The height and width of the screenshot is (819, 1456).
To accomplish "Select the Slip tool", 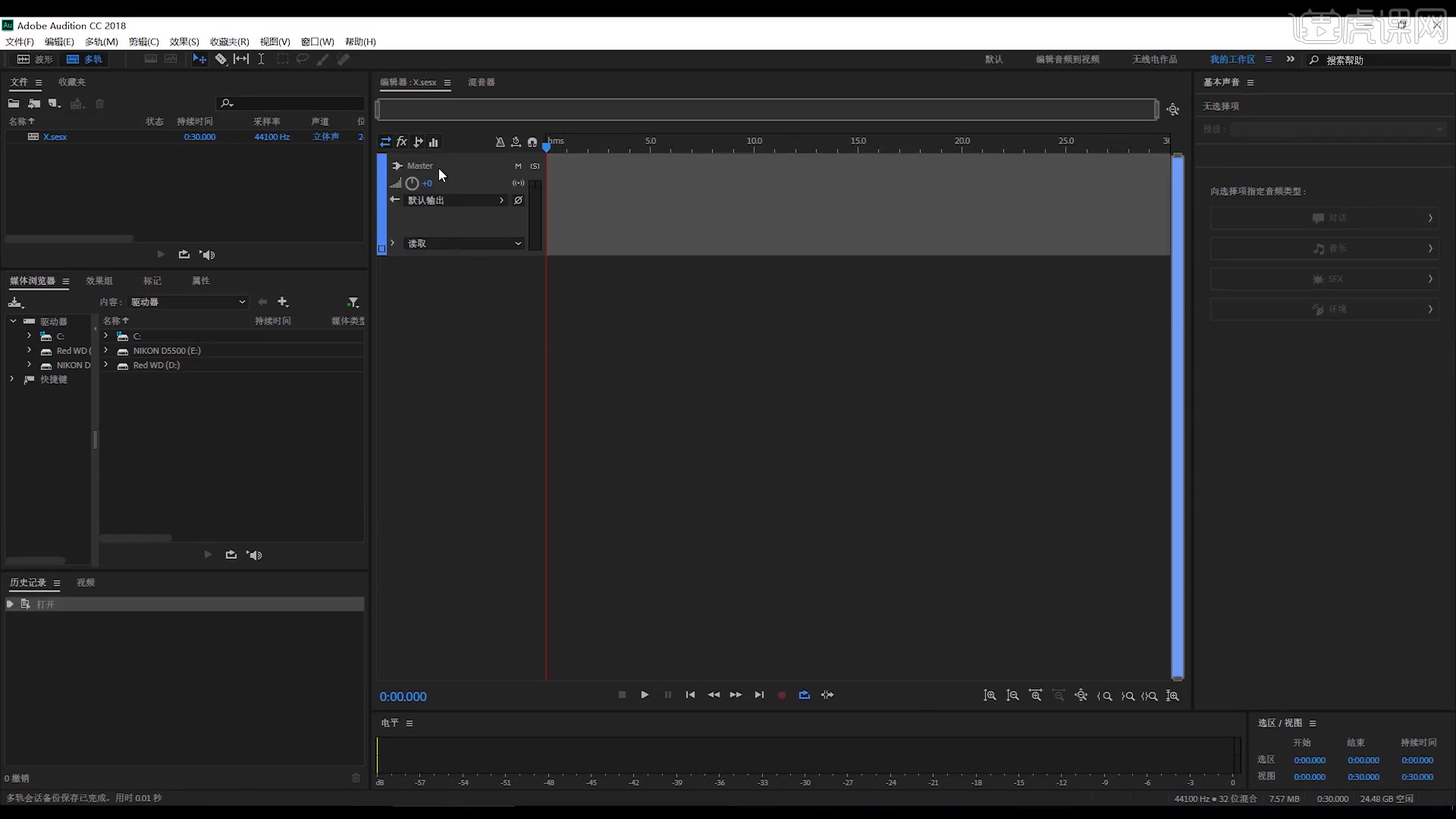I will [241, 59].
